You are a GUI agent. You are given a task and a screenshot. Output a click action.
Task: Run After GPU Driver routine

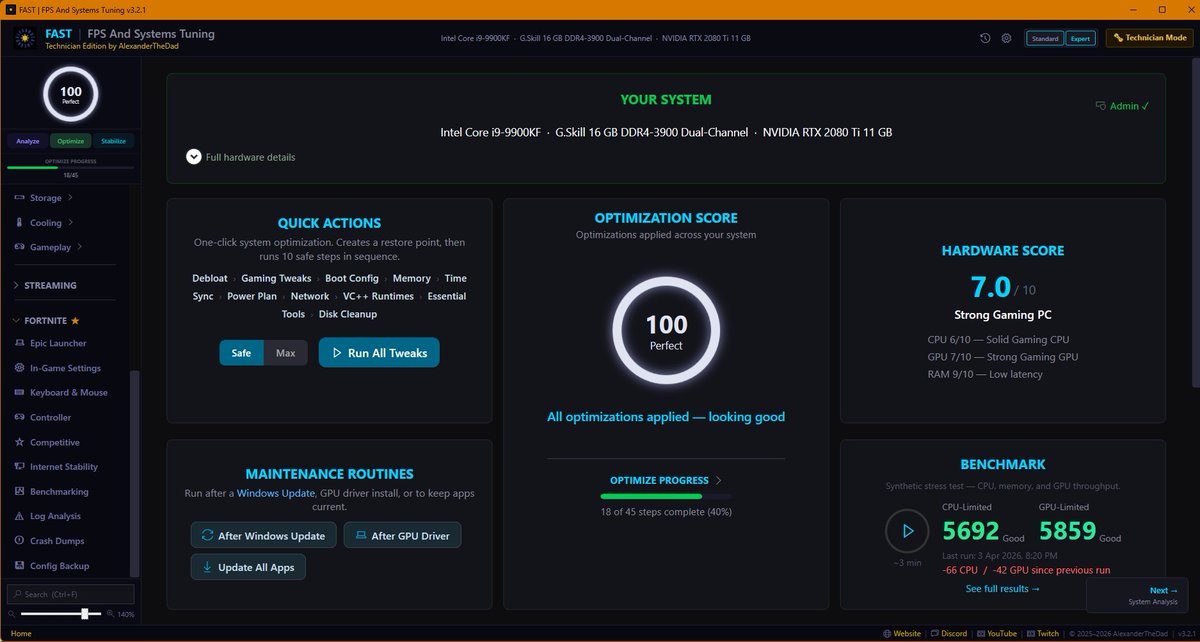(x=402, y=536)
